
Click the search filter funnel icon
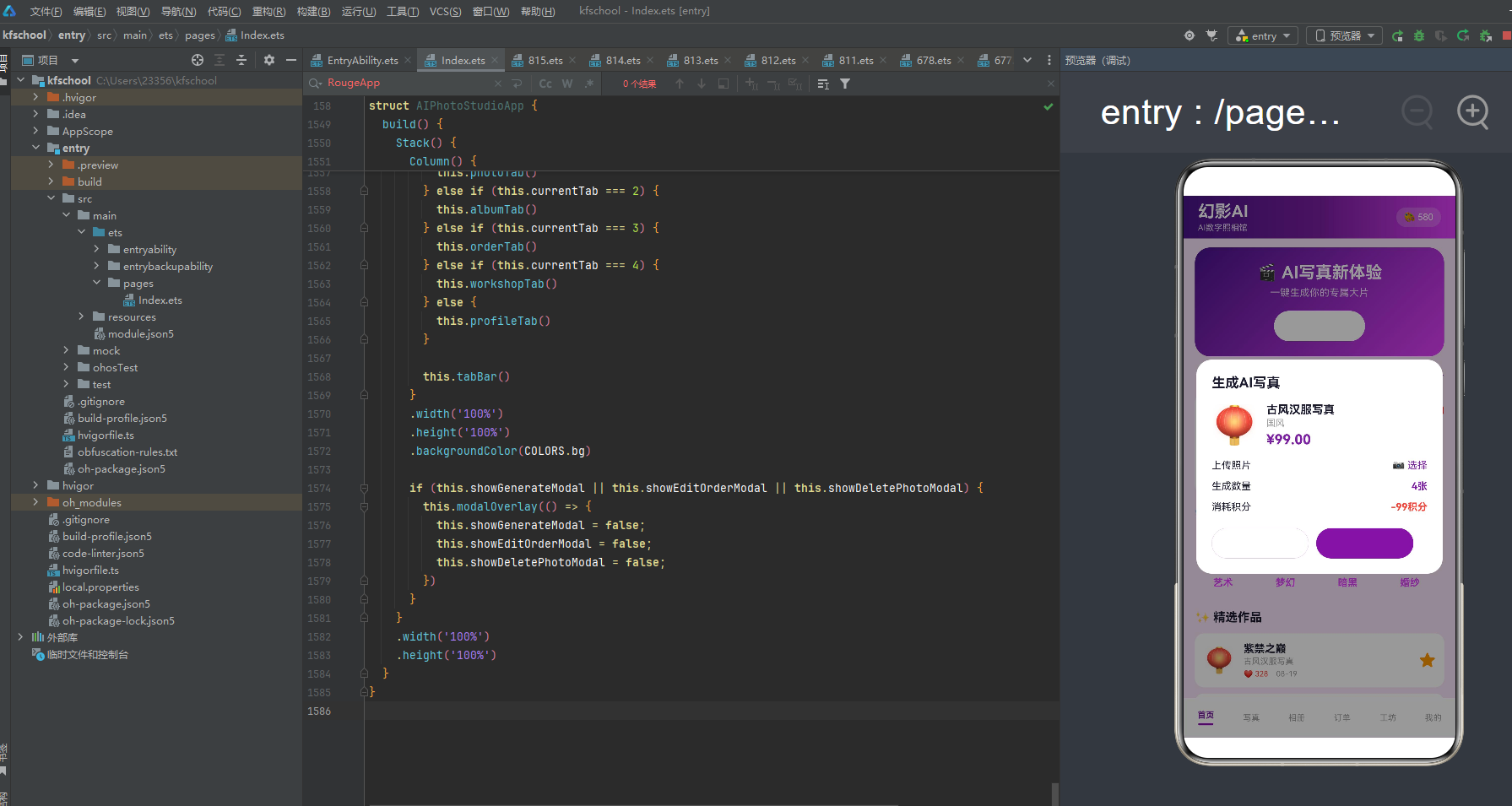(845, 84)
